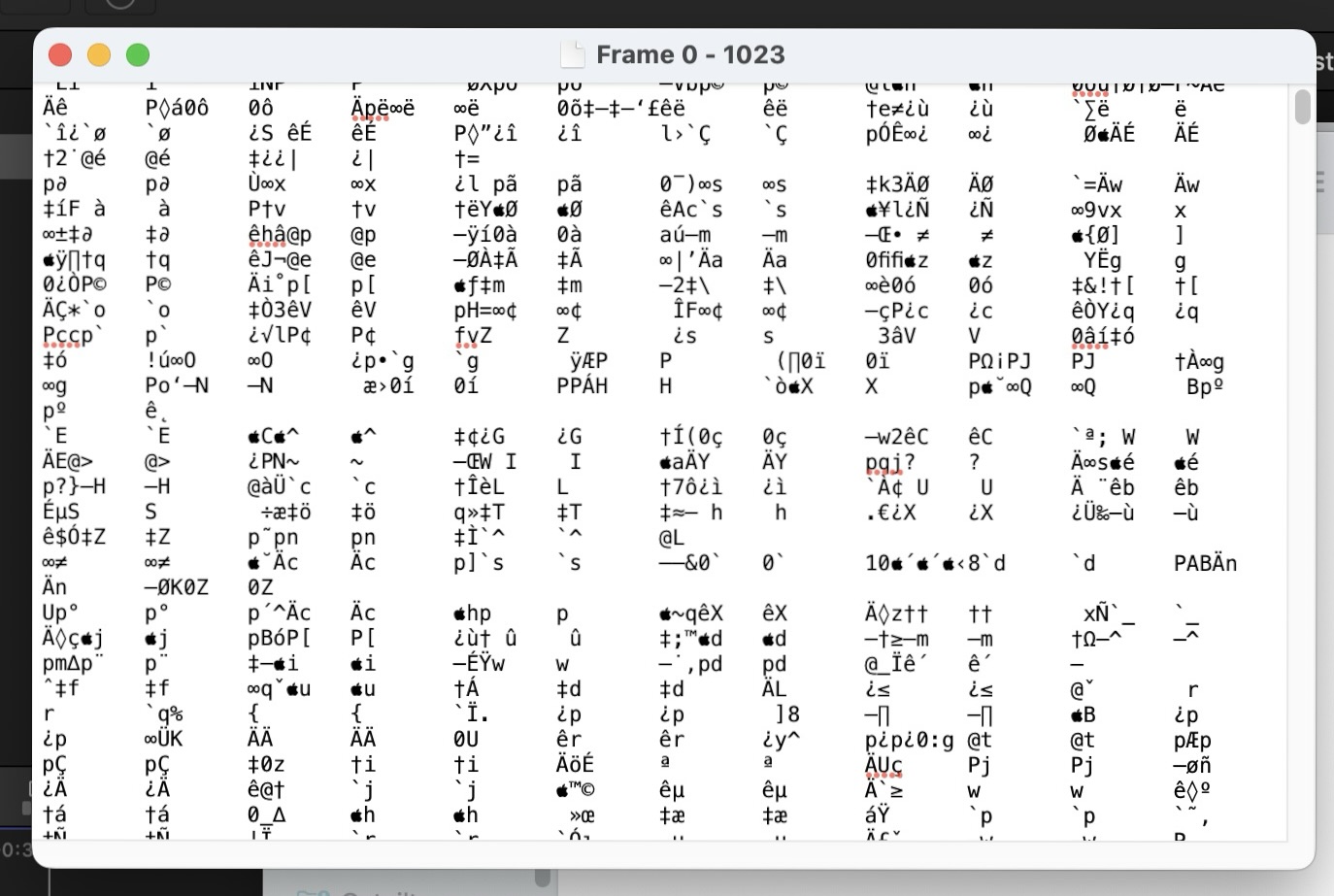Click the text —ØK0Z
This screenshot has width=1334, height=896.
click(177, 588)
